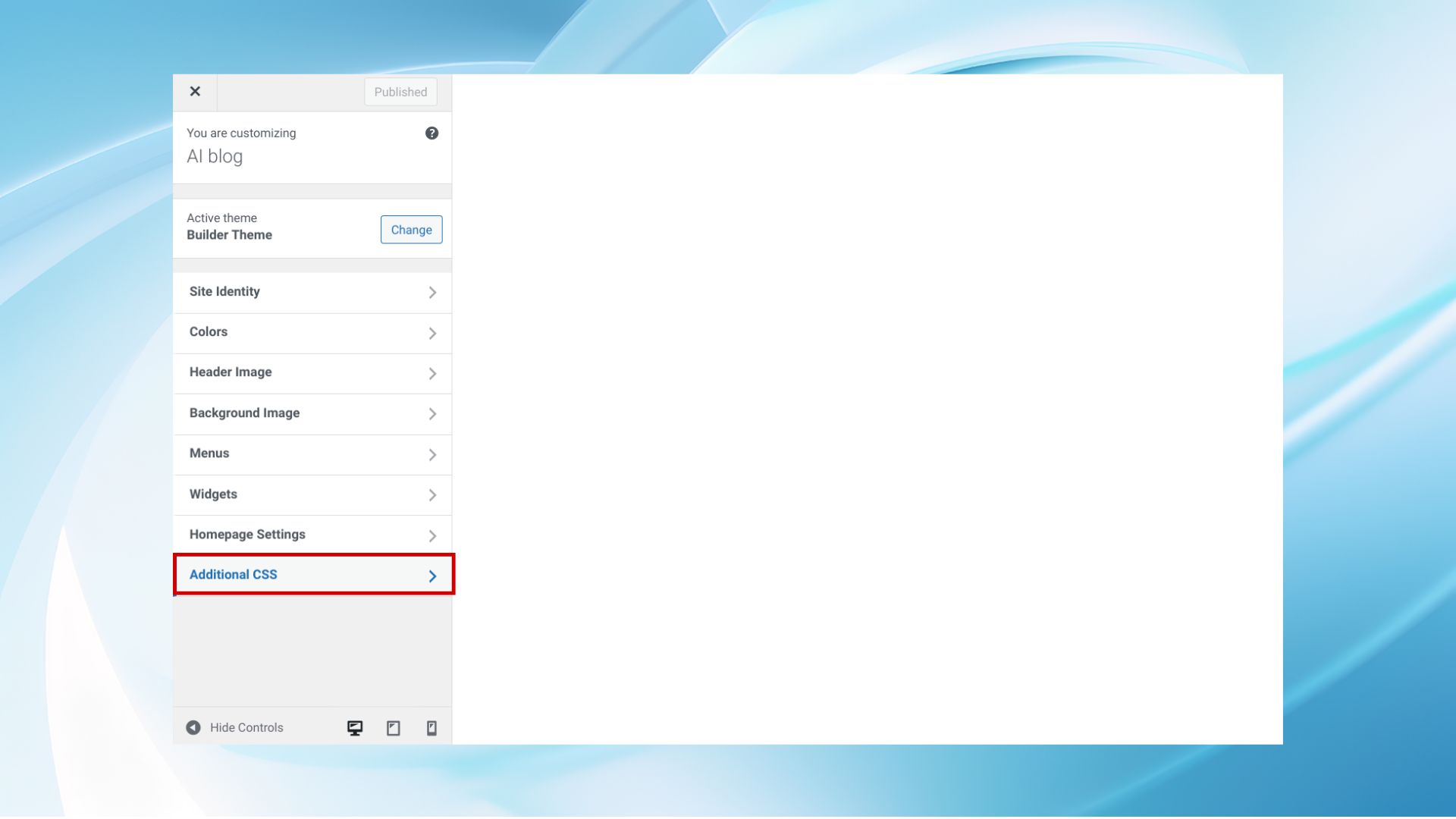The width and height of the screenshot is (1456, 819).
Task: Open Homepage Settings section
Action: 247,535
